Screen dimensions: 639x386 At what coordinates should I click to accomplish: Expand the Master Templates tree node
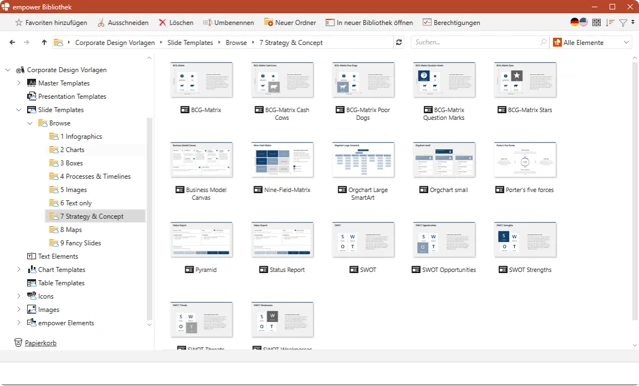(19, 83)
